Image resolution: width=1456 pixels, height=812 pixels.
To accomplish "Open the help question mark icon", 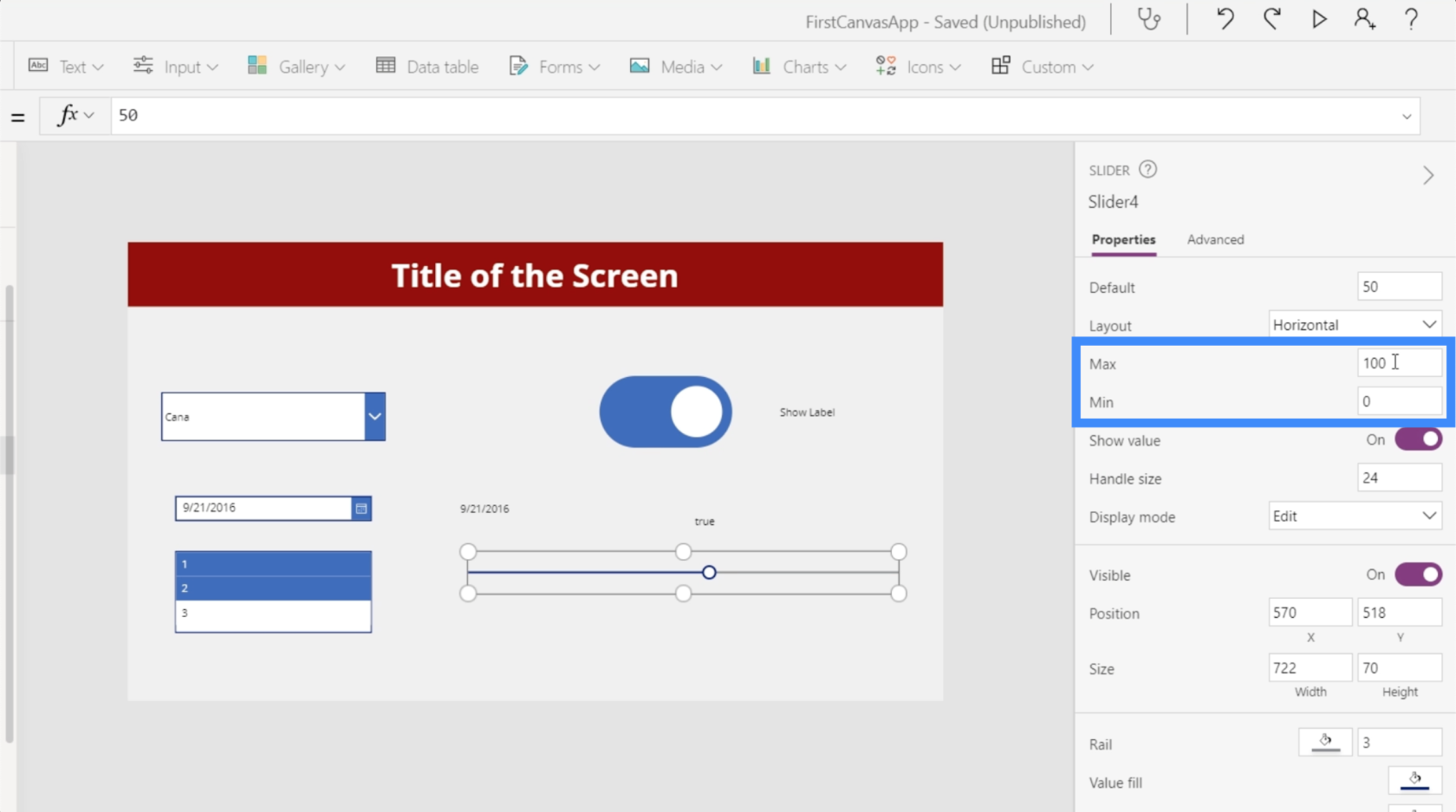I will [1411, 19].
